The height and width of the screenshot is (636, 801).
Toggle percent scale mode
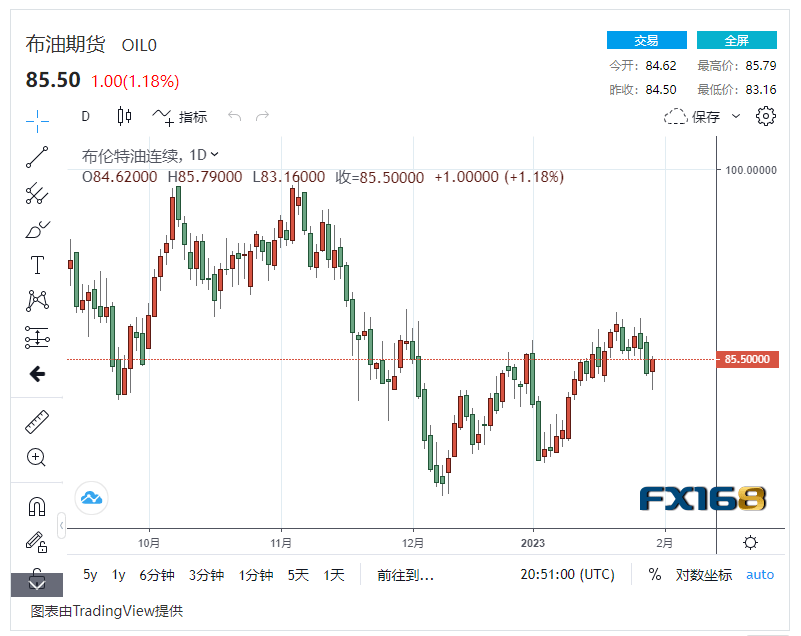tap(655, 575)
